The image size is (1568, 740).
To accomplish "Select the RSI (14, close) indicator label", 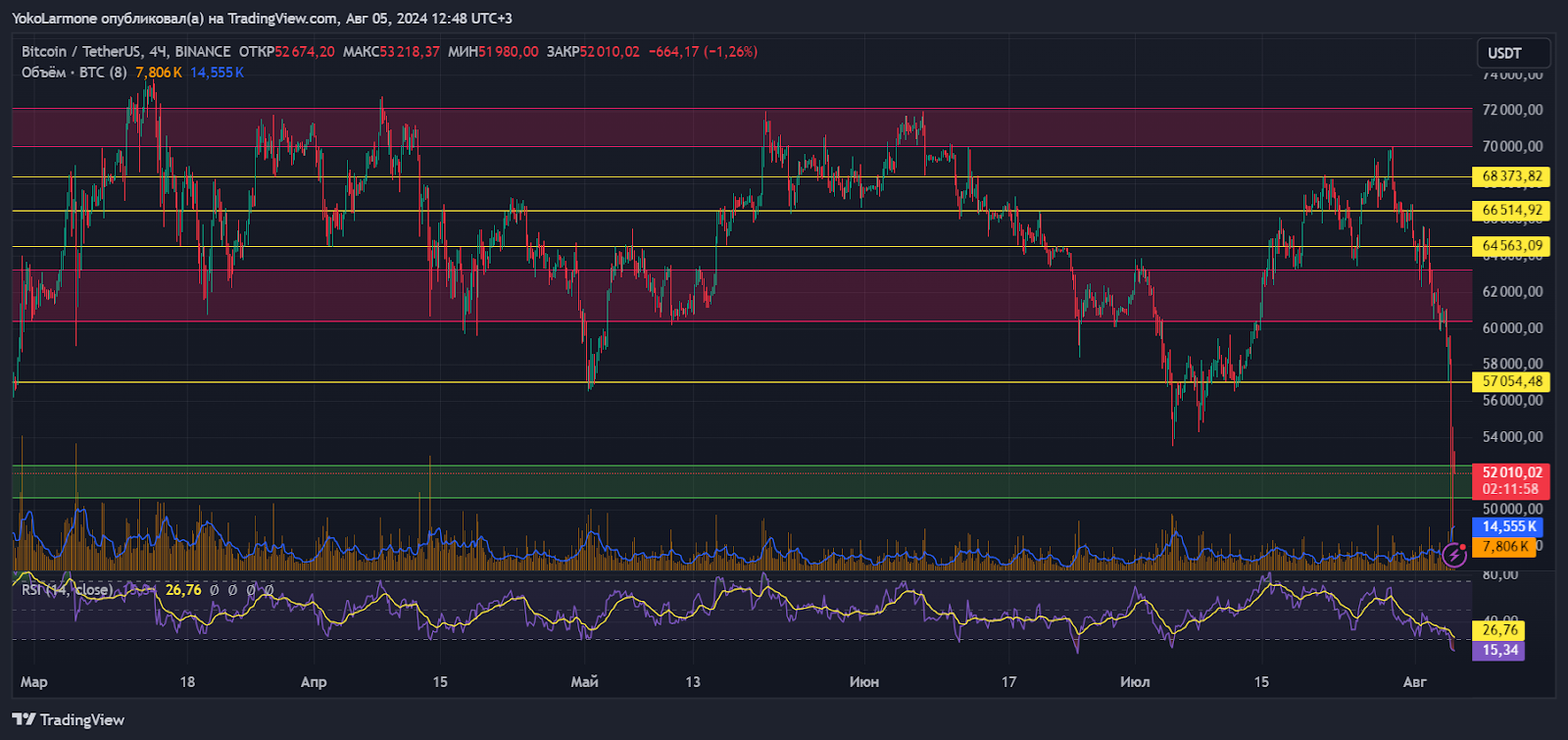I will [x=67, y=590].
